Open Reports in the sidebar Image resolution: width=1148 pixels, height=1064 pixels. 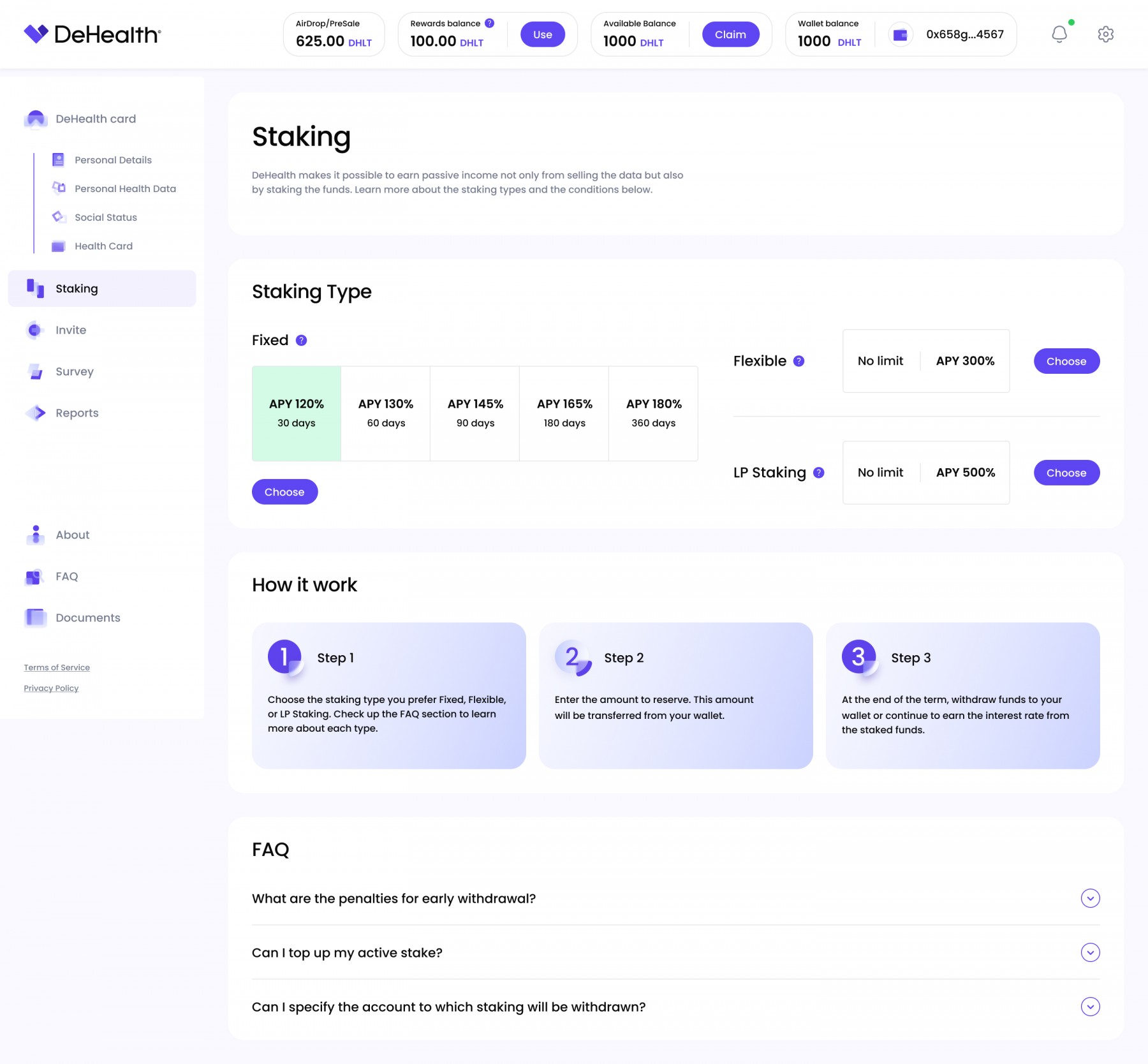point(77,413)
